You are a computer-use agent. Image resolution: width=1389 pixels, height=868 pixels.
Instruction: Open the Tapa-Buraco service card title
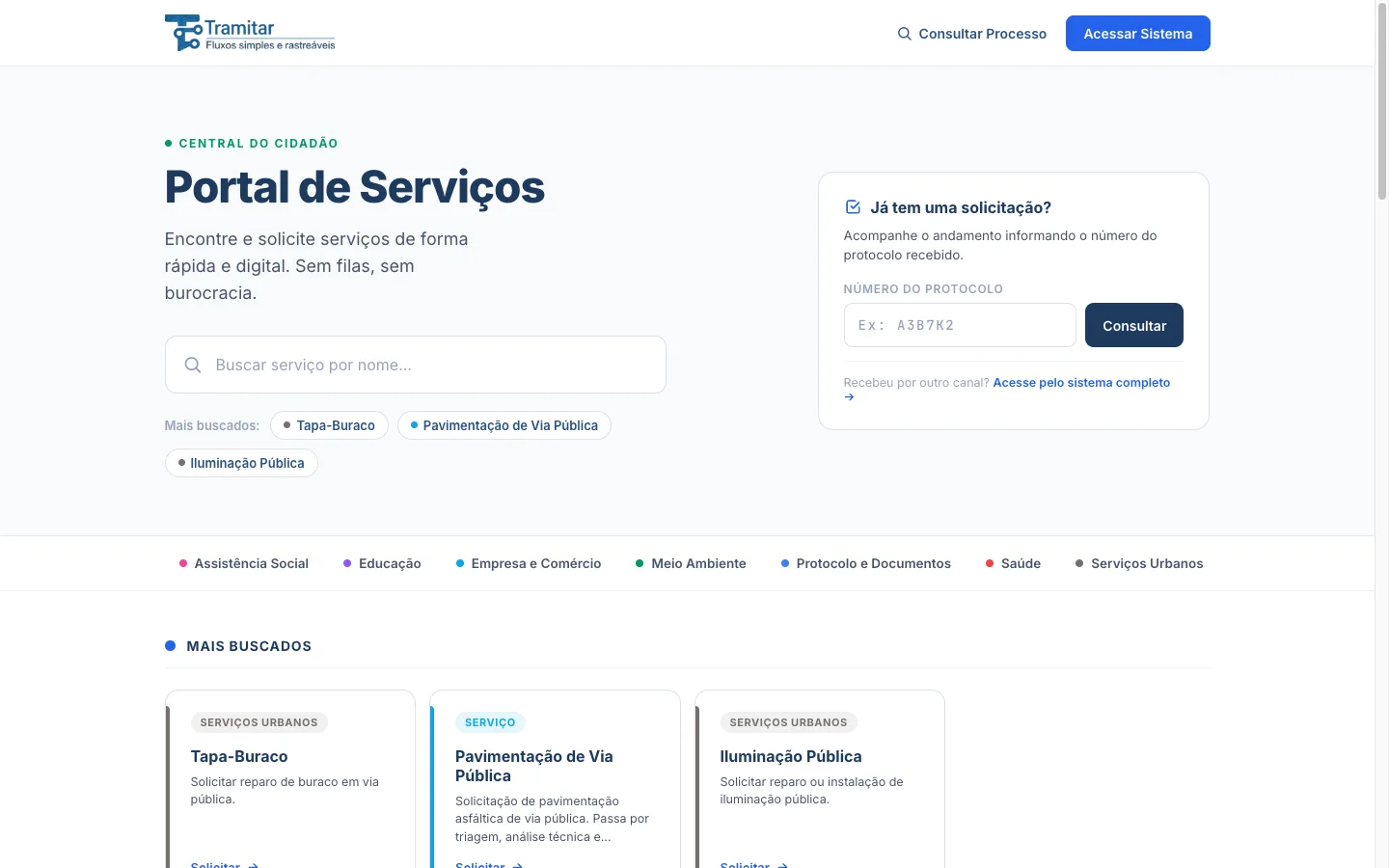pos(239,756)
